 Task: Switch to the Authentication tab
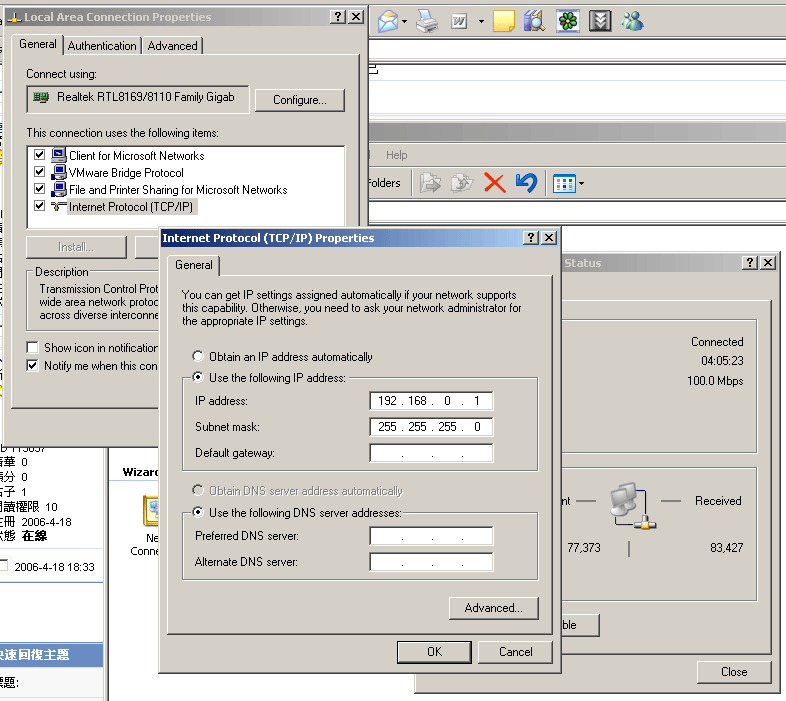pyautogui.click(x=102, y=46)
